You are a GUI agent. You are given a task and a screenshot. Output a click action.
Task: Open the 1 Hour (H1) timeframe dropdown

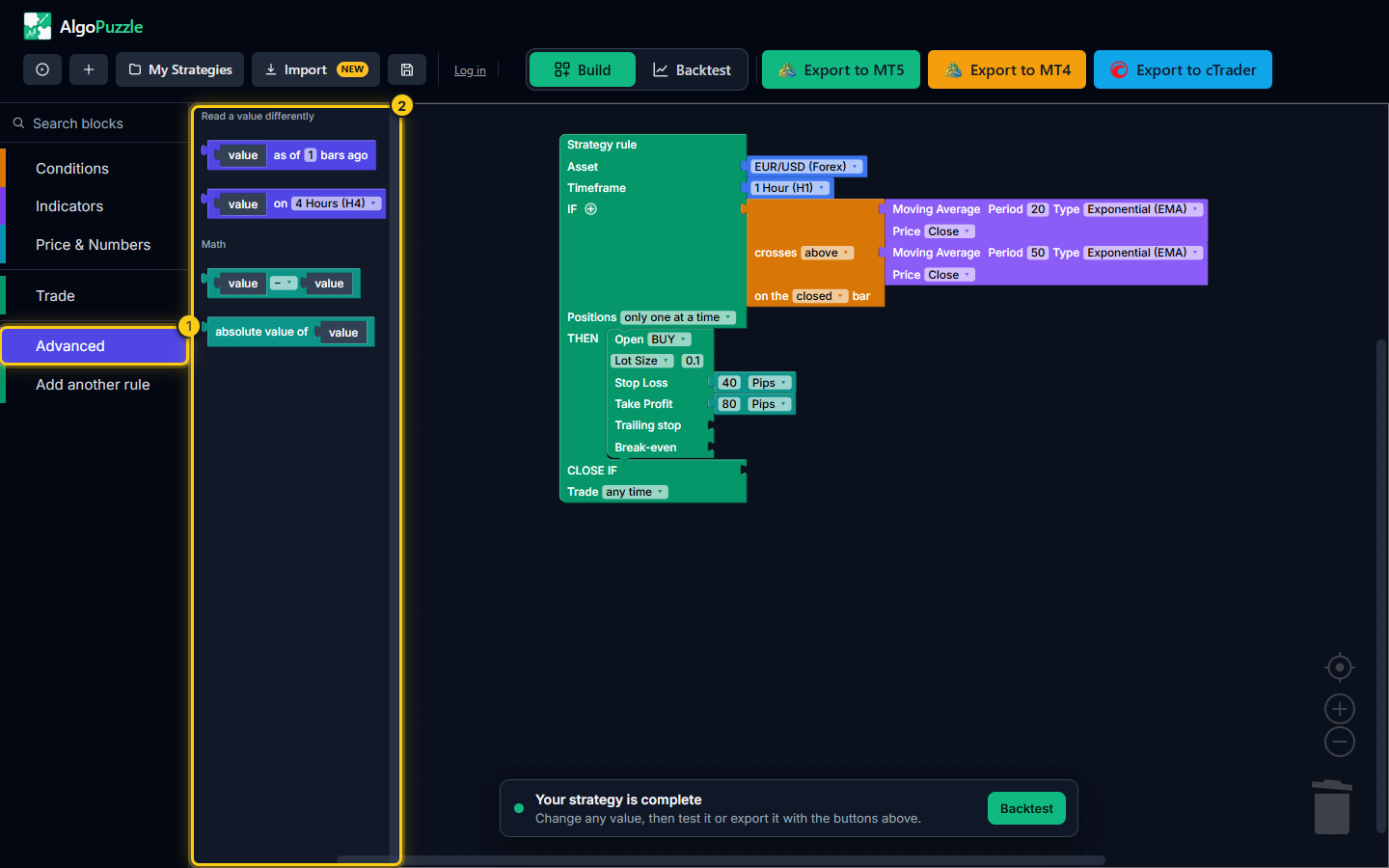coord(790,188)
